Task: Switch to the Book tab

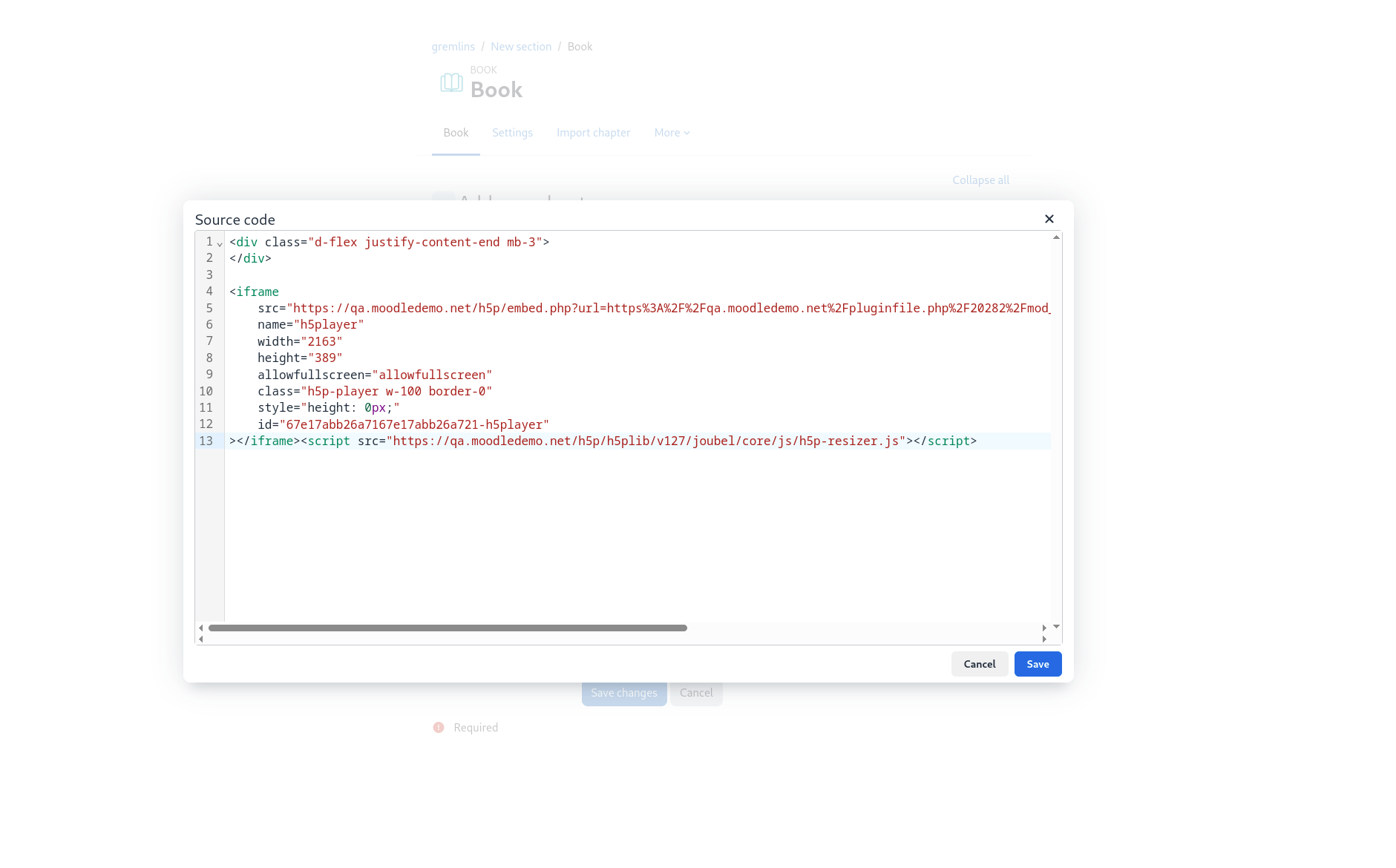Action: [x=456, y=133]
